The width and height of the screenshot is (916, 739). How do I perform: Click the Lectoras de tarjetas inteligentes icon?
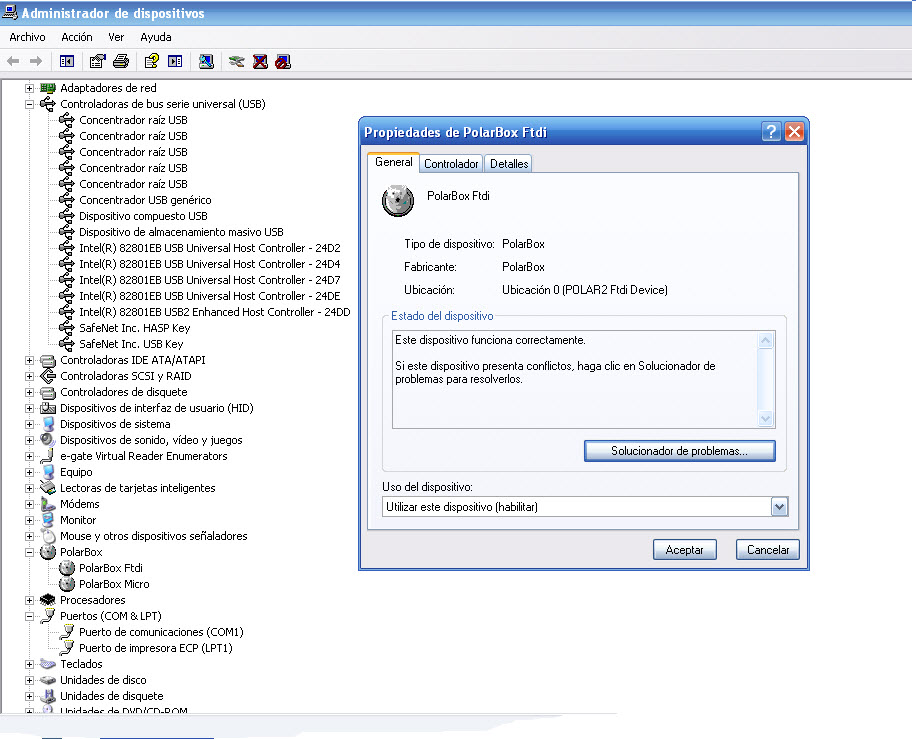pos(48,488)
